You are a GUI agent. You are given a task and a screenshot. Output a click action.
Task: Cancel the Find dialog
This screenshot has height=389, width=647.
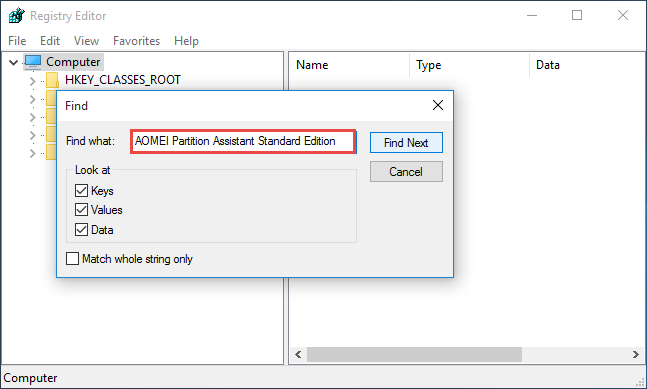point(406,172)
